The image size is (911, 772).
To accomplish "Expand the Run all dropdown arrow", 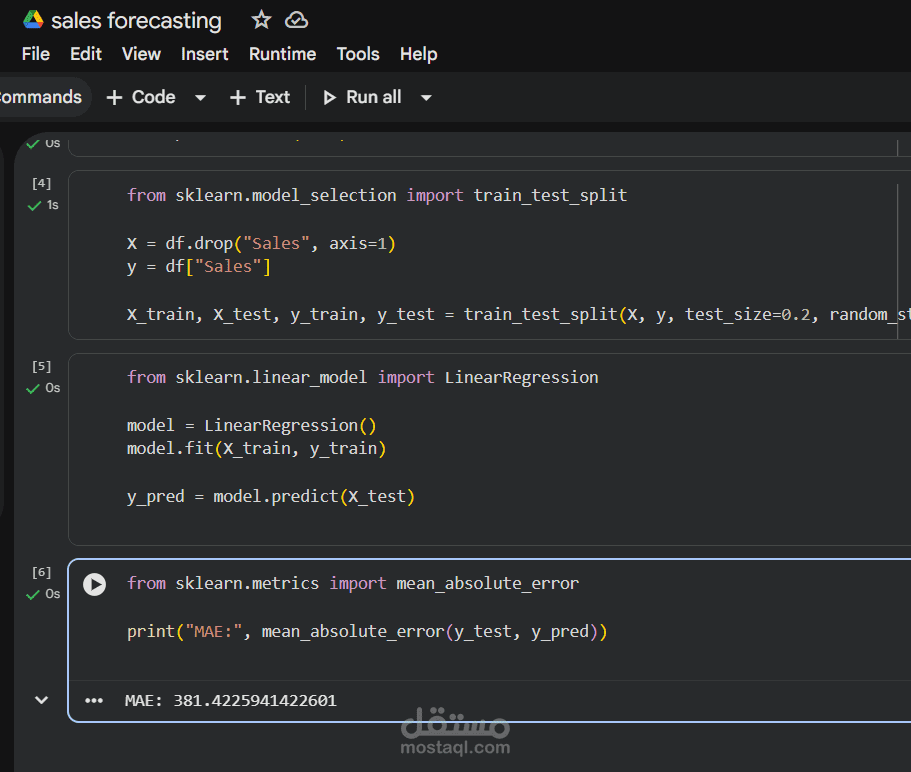I will [426, 98].
